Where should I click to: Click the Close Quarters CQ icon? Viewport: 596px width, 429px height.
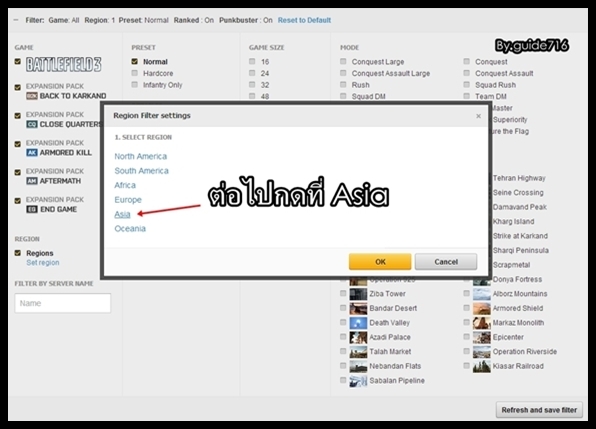(32, 124)
